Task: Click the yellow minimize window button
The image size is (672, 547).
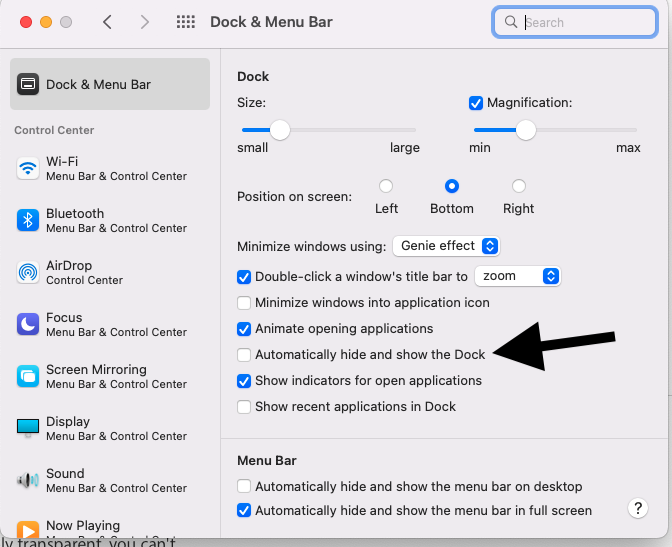Action: pos(46,22)
